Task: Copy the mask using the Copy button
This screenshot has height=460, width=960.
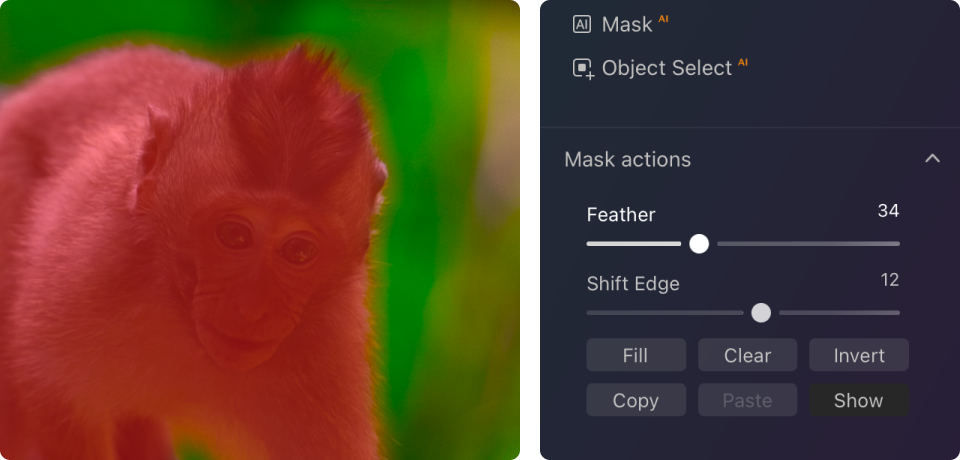Action: click(635, 400)
